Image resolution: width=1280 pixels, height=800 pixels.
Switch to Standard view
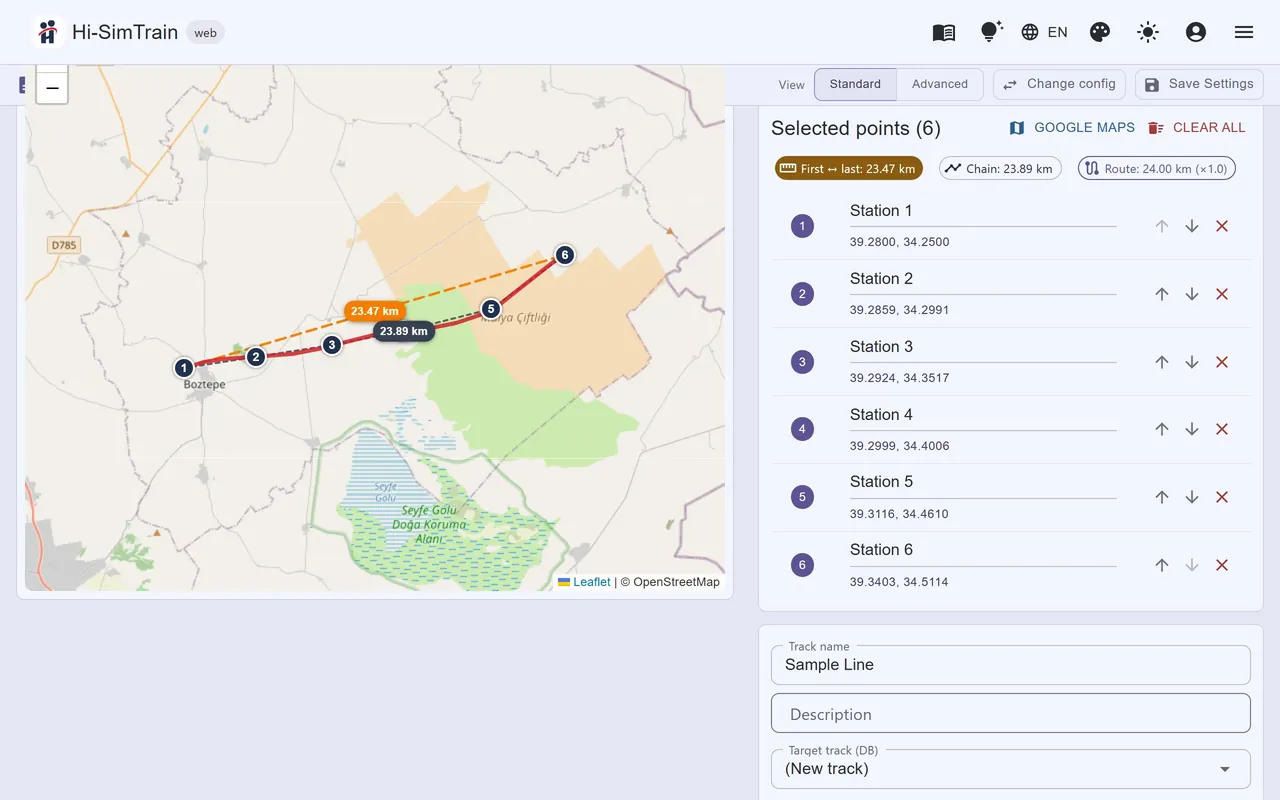(855, 84)
